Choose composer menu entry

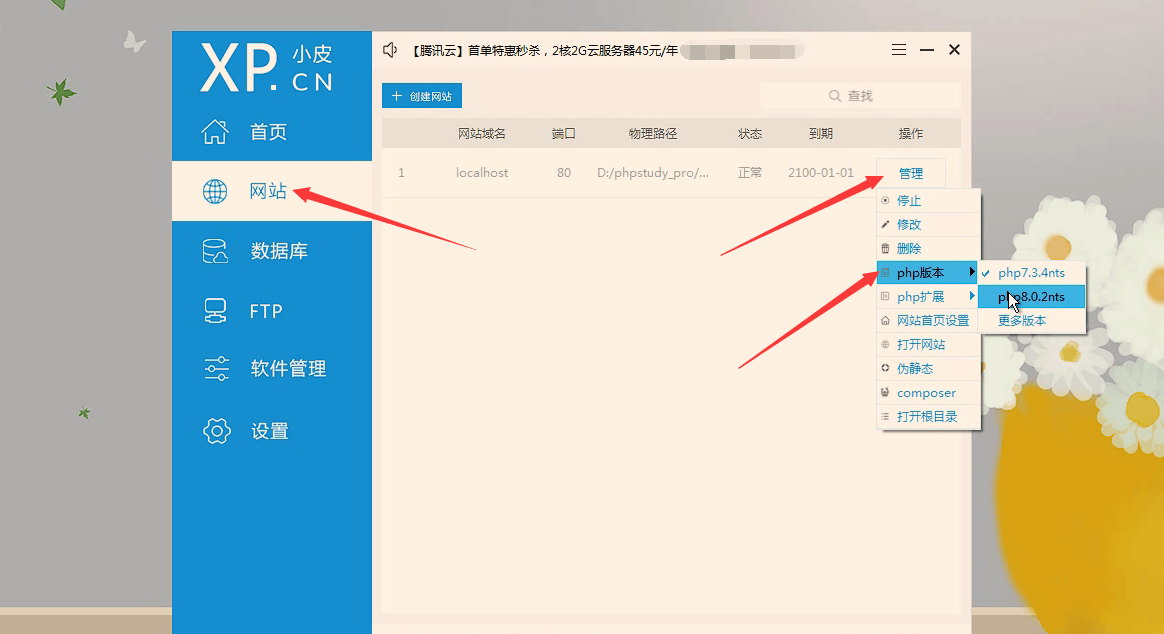pos(929,393)
